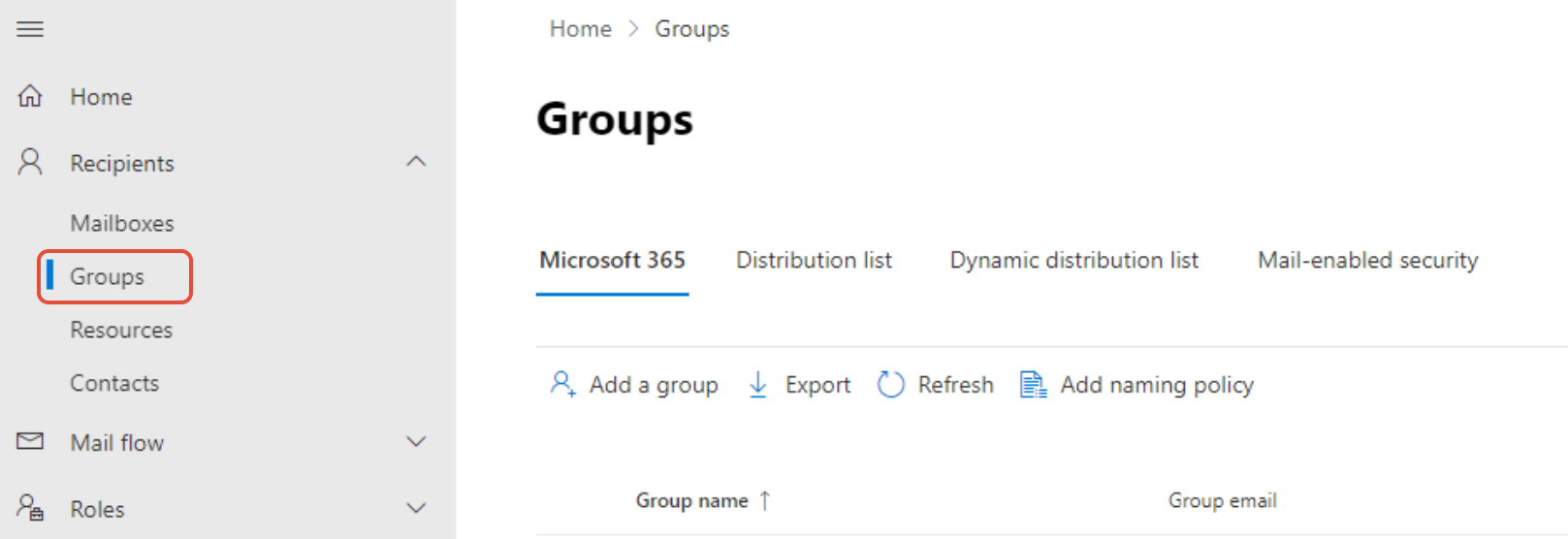This screenshot has height=539, width=1568.
Task: Click the naming policy document icon
Action: coord(1033,385)
